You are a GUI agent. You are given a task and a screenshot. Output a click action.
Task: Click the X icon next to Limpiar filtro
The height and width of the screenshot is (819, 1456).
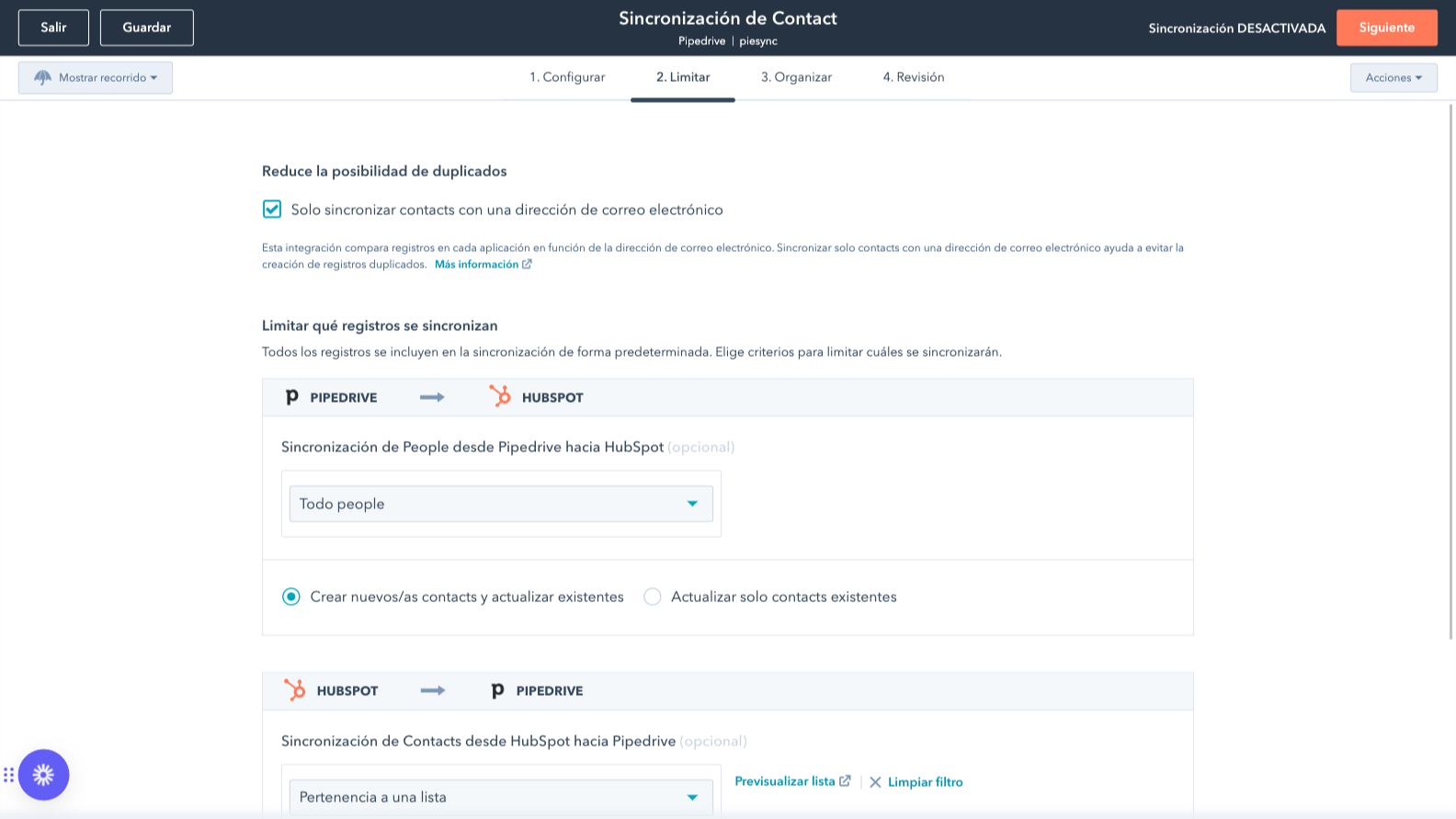tap(875, 782)
